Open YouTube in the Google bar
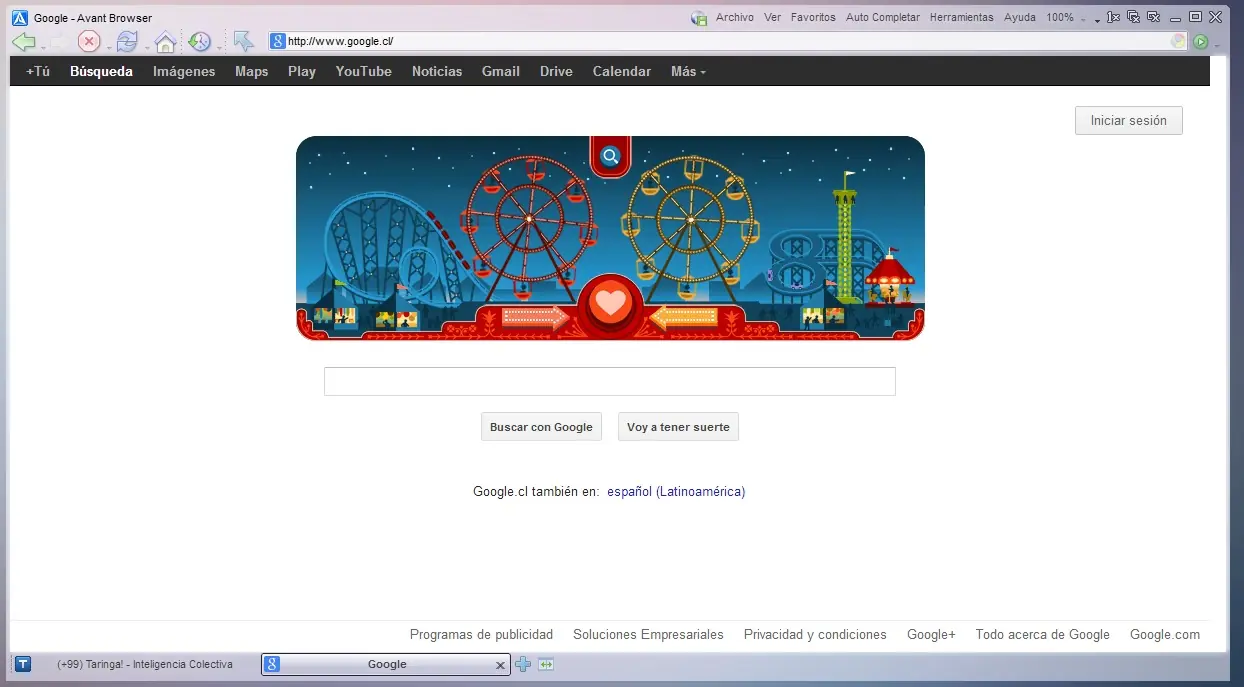1244x687 pixels. (x=364, y=71)
